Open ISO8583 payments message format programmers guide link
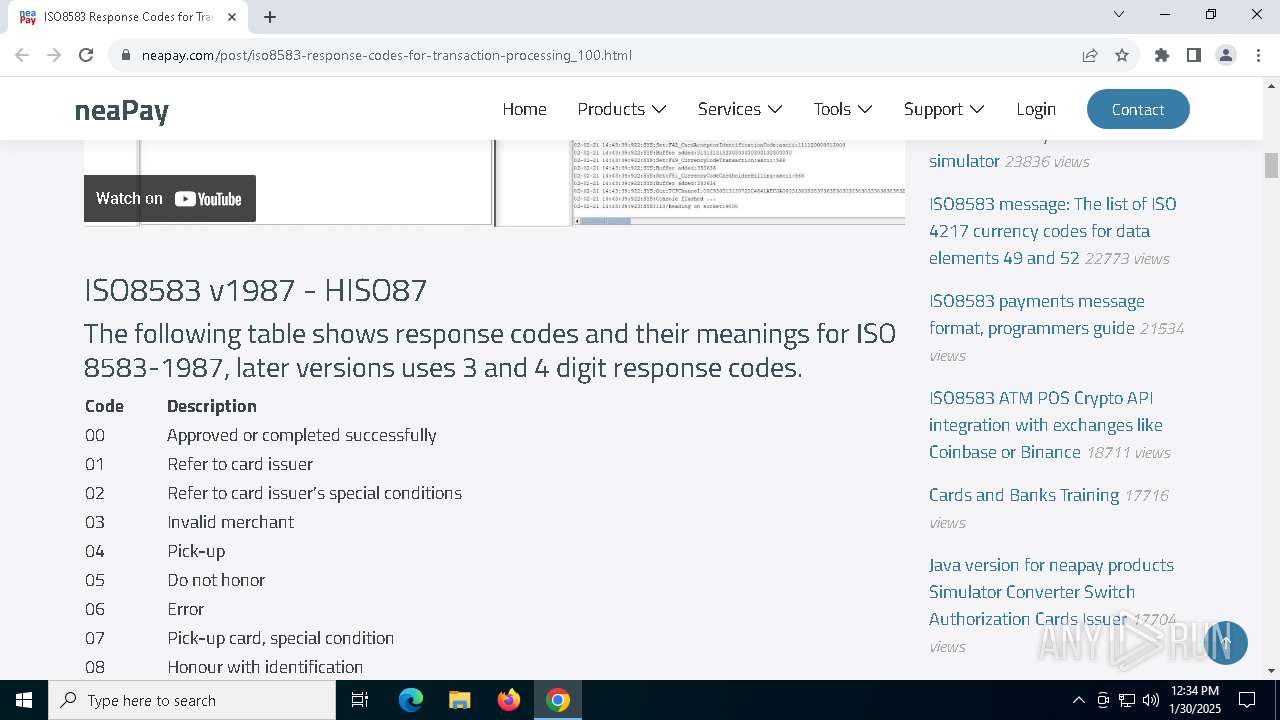Viewport: 1280px width, 720px height. tap(1036, 314)
